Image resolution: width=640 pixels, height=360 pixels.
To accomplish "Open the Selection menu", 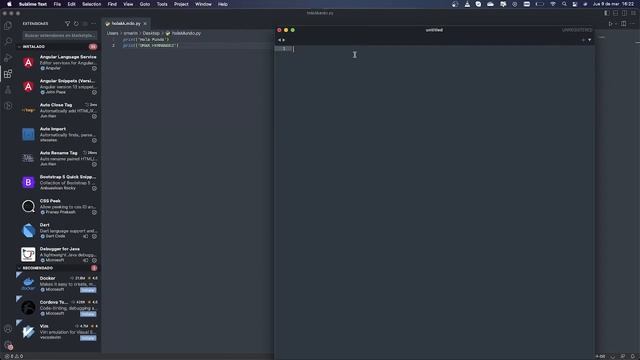I will (91, 4).
